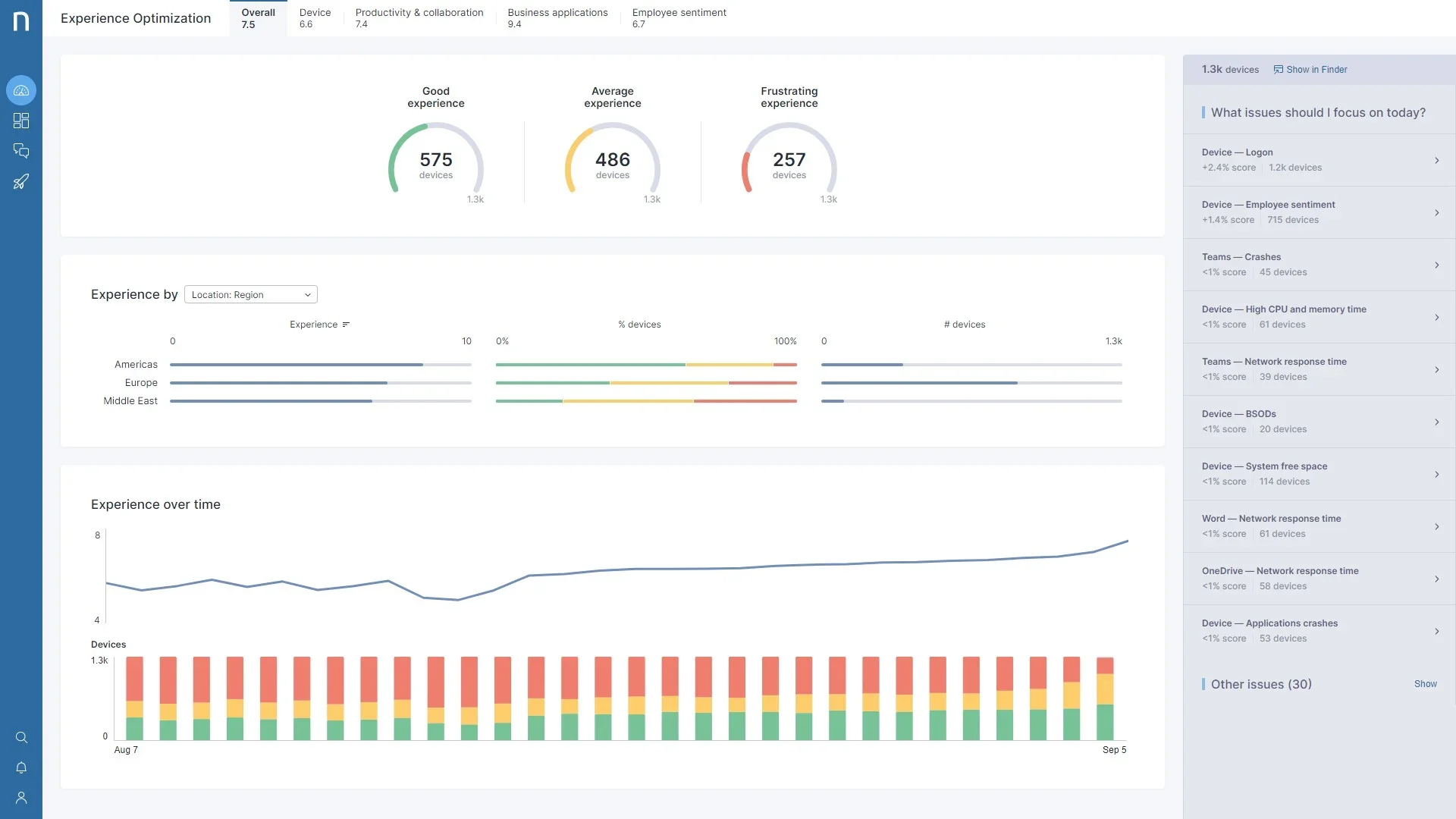
Task: Switch to the Employee sentiment tab
Action: point(679,18)
